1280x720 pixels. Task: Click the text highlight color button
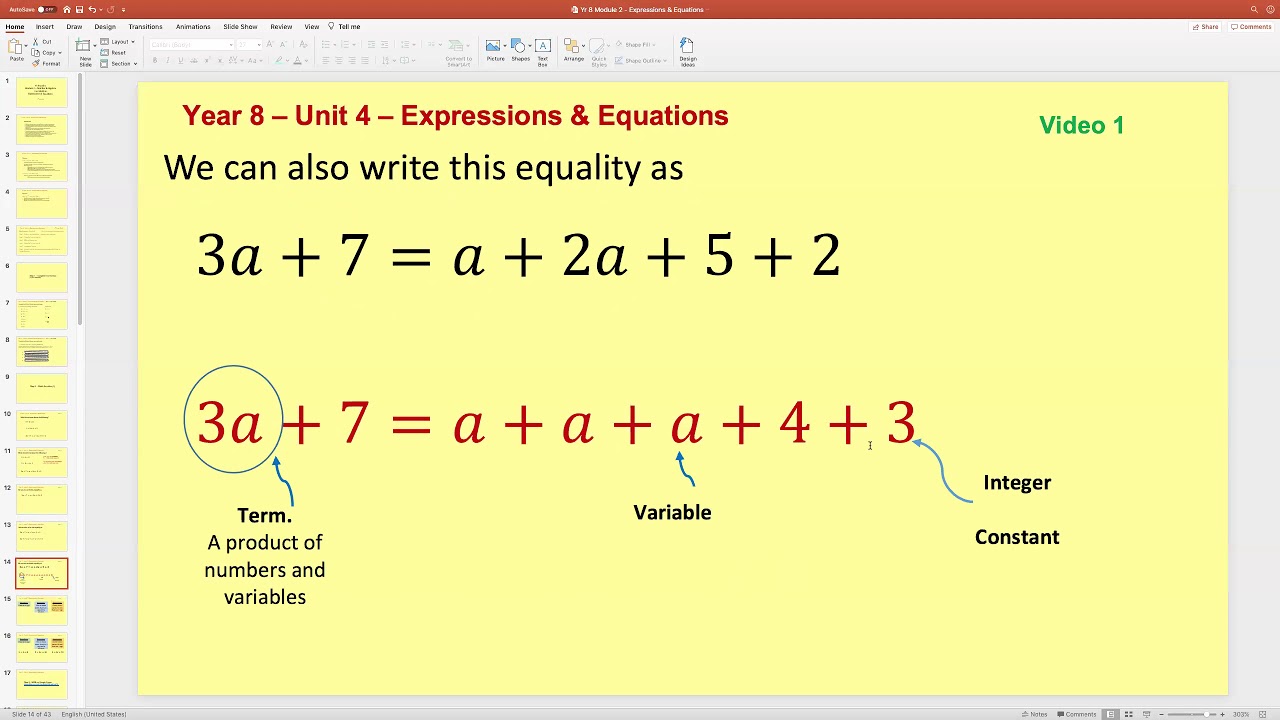click(279, 61)
